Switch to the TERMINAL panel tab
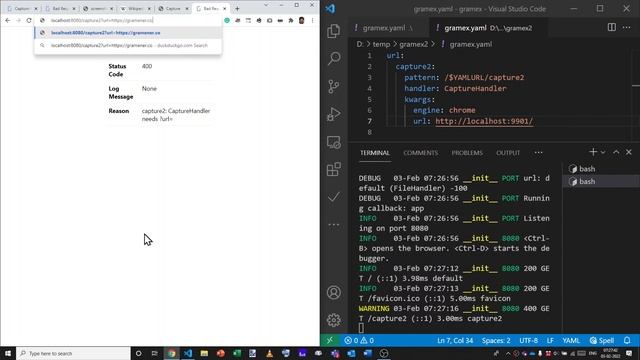The width and height of the screenshot is (640, 360). click(375, 153)
